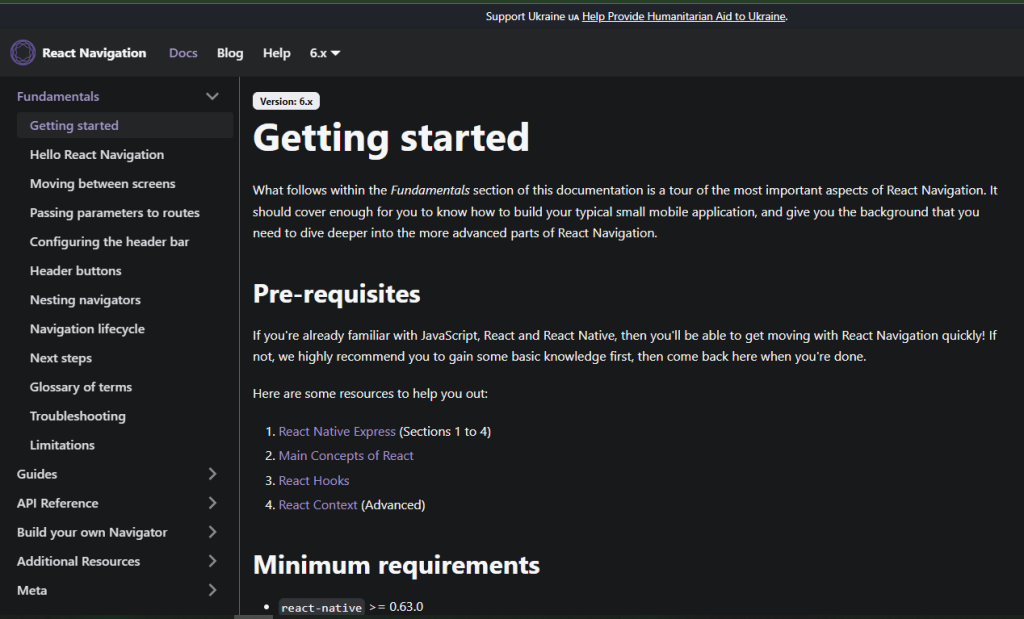Open the 6.x version dropdown
Image resolution: width=1024 pixels, height=619 pixels.
pos(325,53)
